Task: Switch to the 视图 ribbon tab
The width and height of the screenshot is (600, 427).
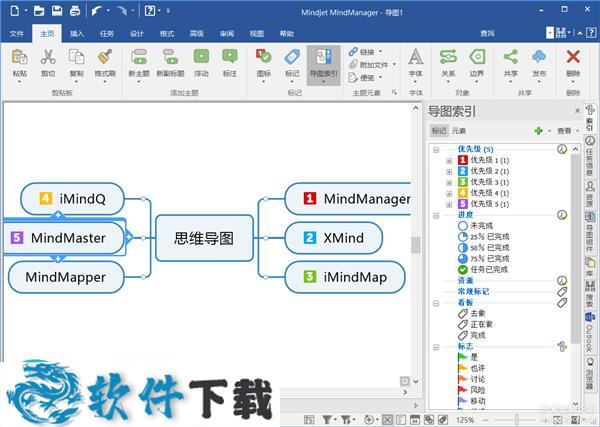Action: tap(257, 34)
